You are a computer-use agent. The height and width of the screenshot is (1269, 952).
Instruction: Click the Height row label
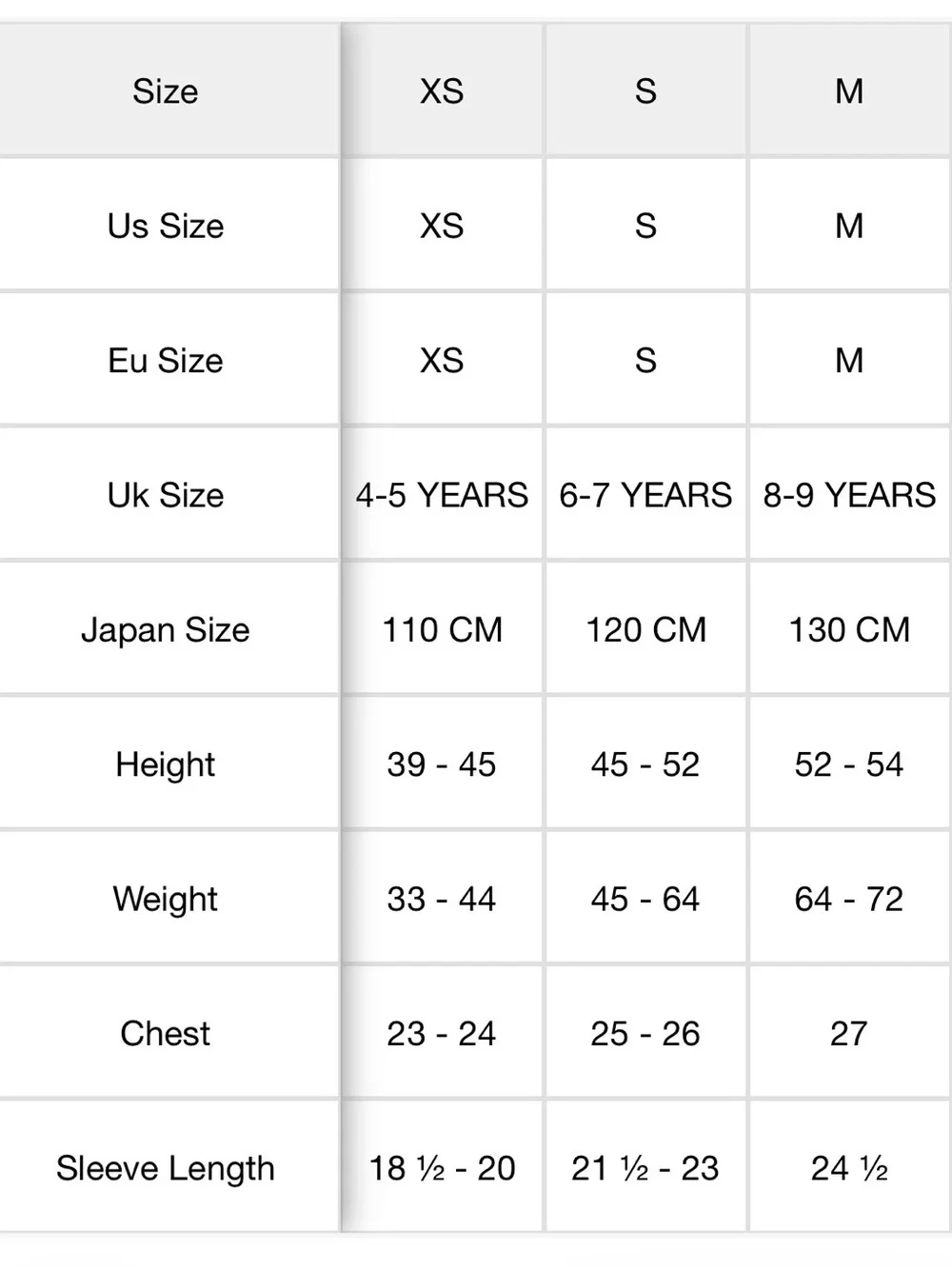click(166, 764)
